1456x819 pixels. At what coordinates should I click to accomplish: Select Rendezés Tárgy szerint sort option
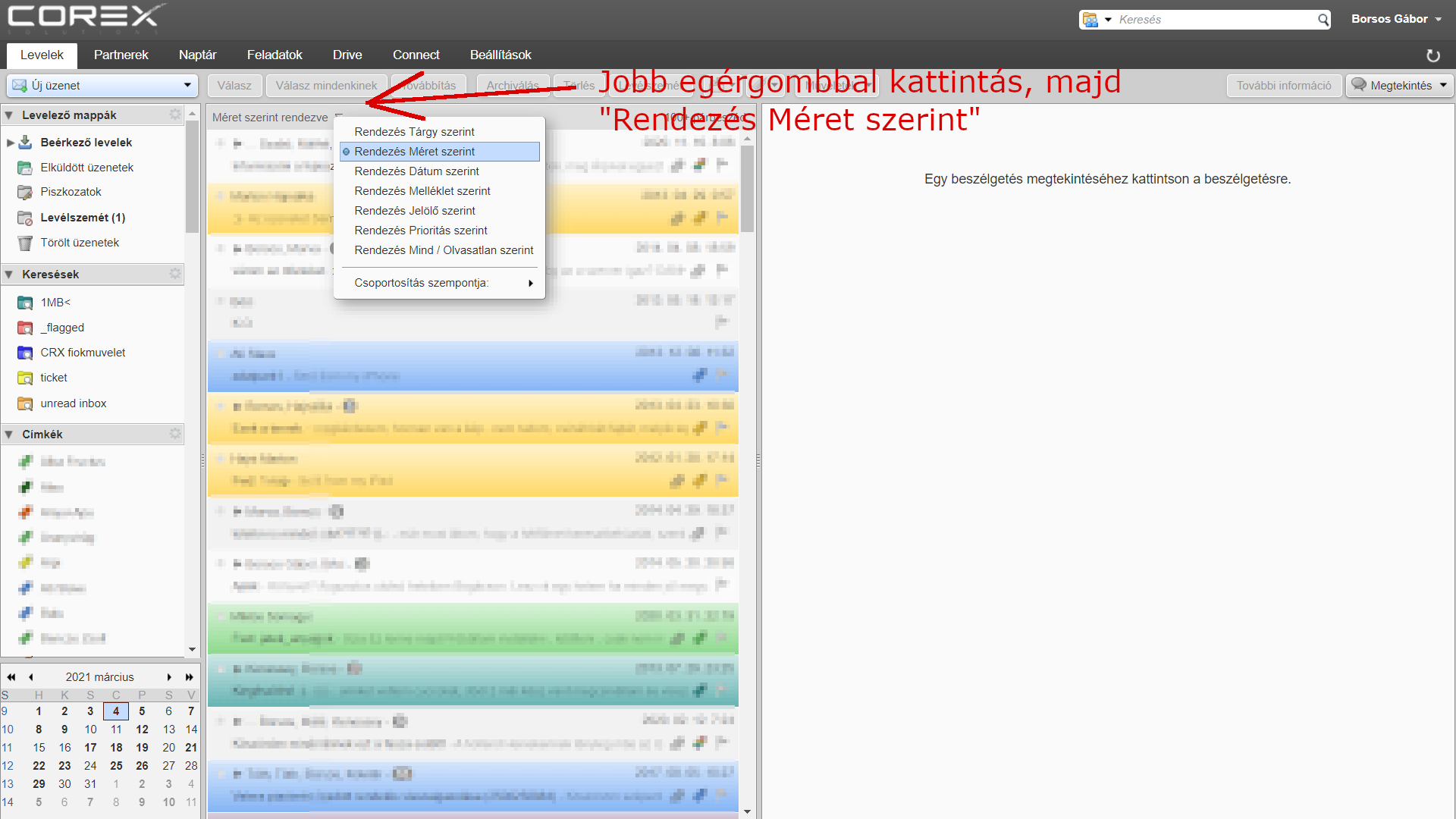414,132
